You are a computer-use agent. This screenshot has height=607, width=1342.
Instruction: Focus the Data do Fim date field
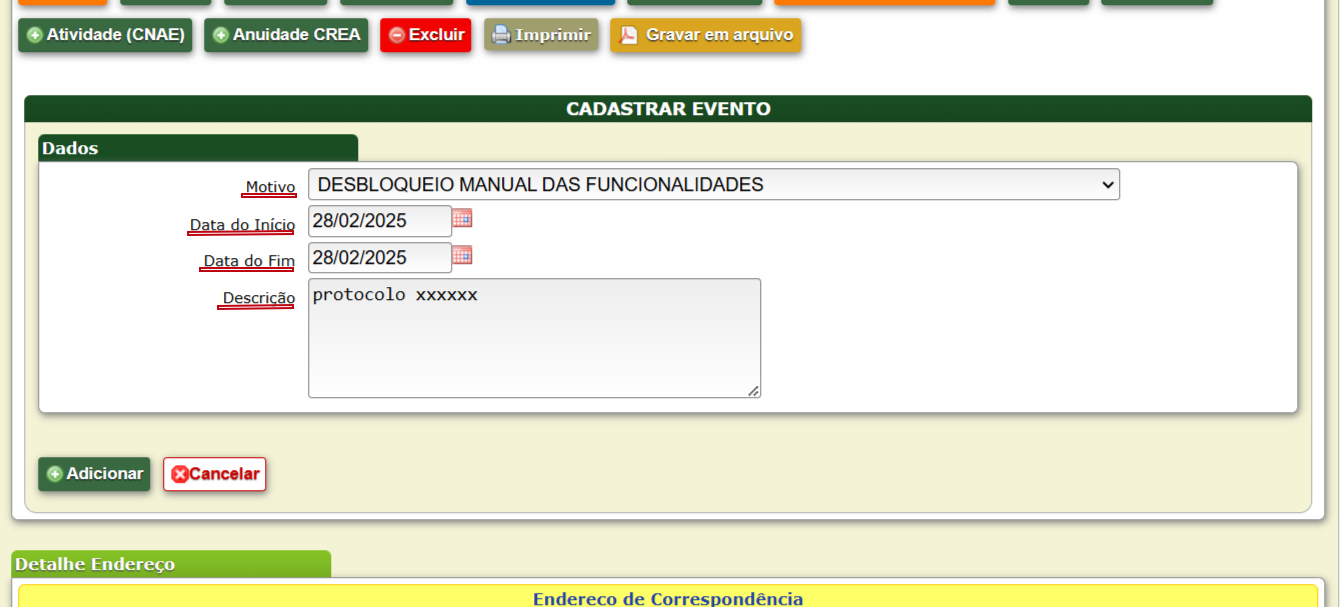point(379,258)
